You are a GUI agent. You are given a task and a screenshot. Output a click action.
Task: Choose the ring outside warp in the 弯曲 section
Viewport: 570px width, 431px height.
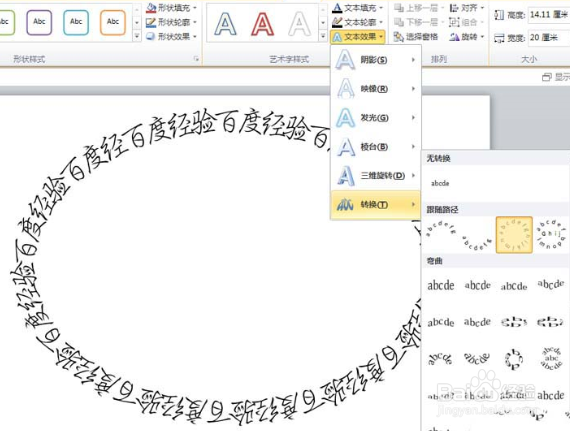pyautogui.click(x=551, y=322)
